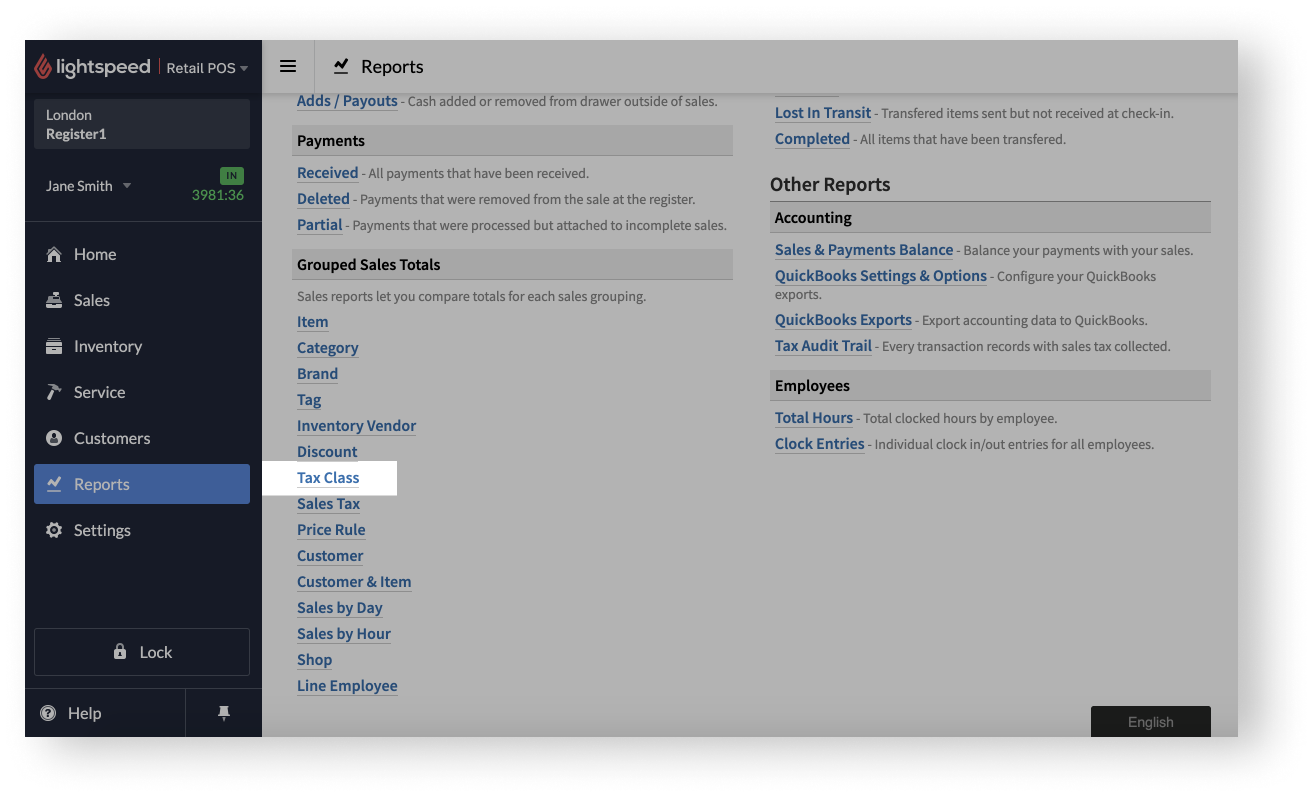This screenshot has width=1313, height=797.
Task: Open Sales & Payments Balance report
Action: tap(864, 250)
